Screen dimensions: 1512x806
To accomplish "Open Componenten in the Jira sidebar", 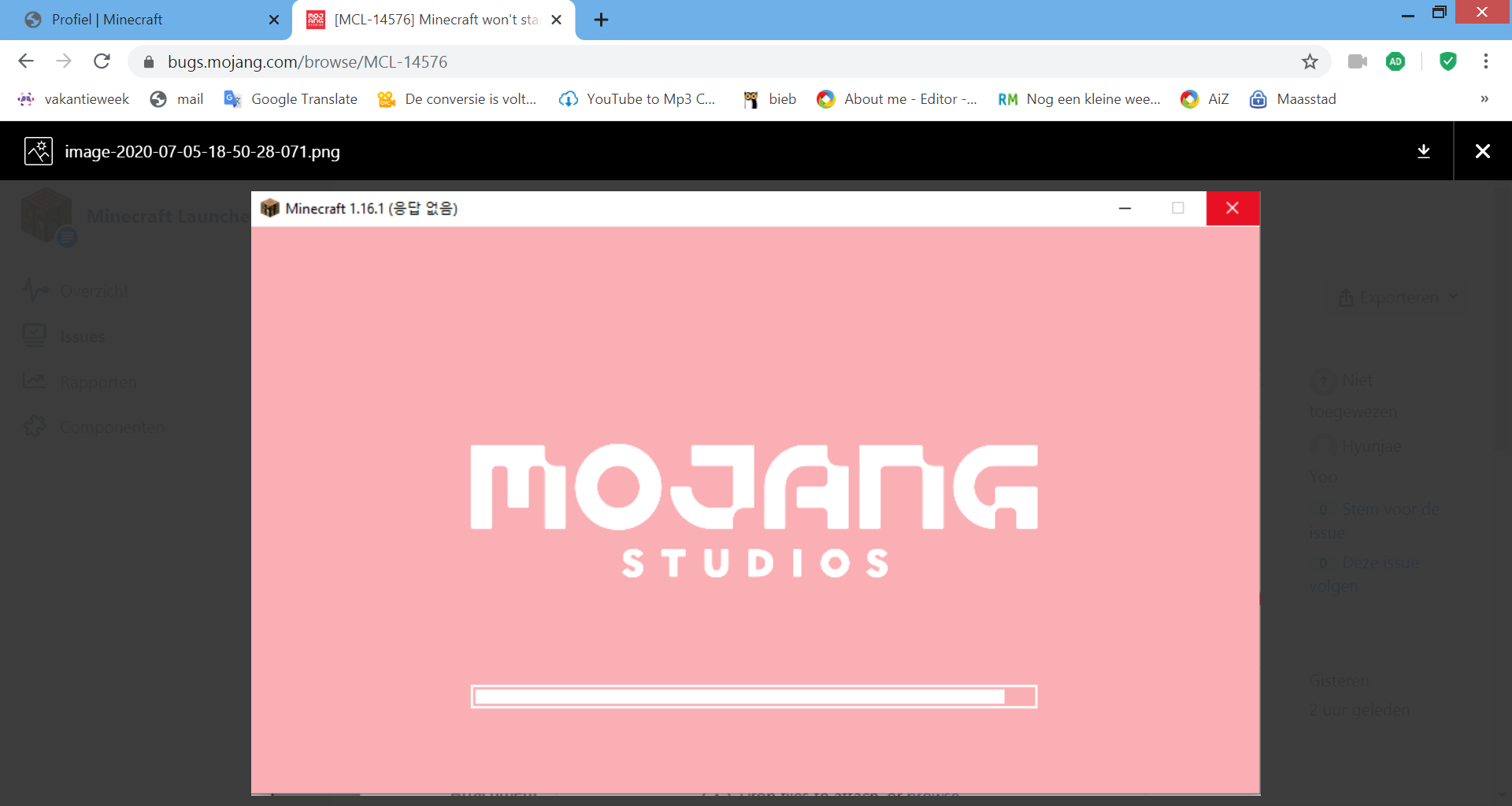I will (94, 427).
